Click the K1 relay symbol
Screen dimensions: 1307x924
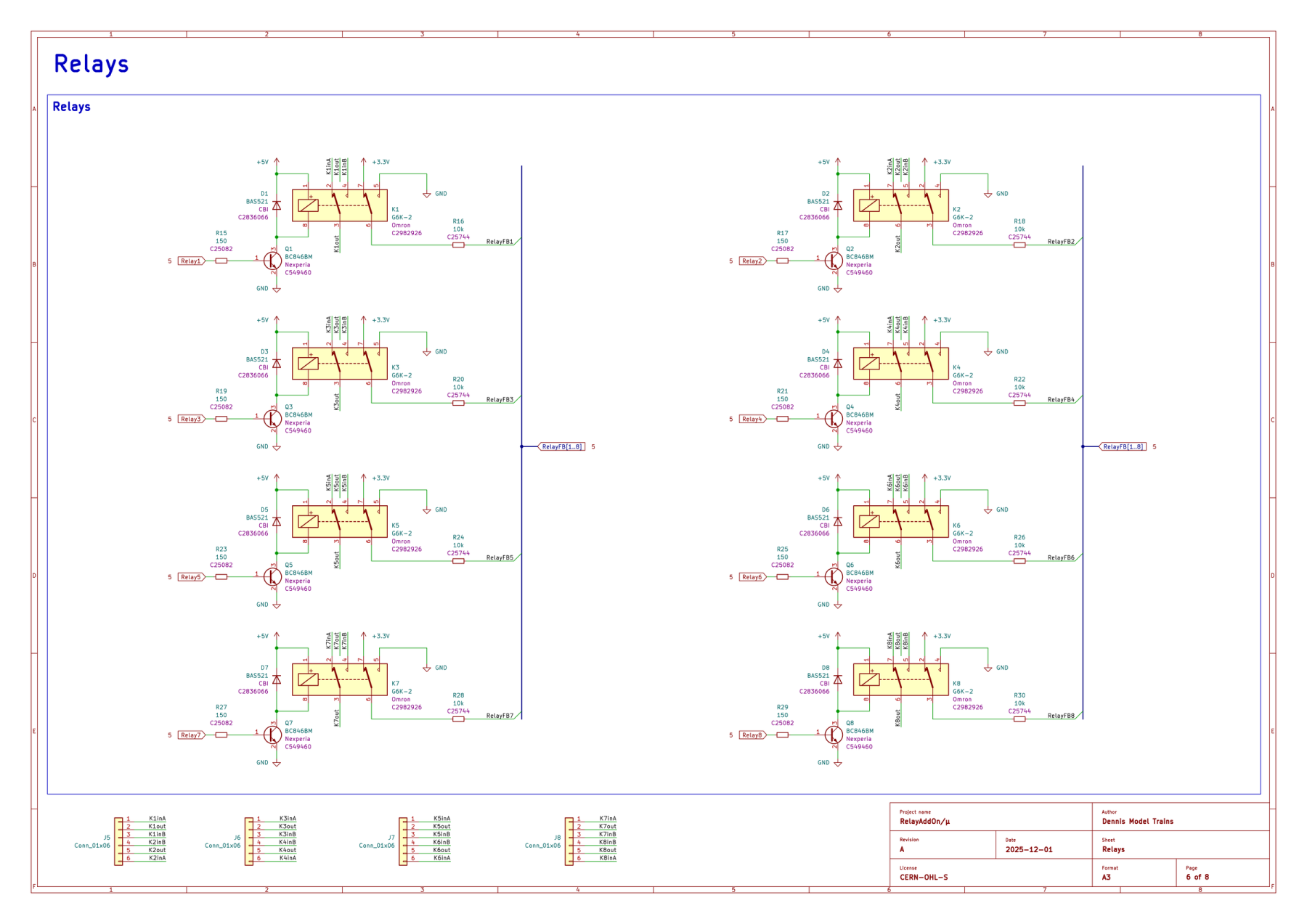(x=339, y=205)
